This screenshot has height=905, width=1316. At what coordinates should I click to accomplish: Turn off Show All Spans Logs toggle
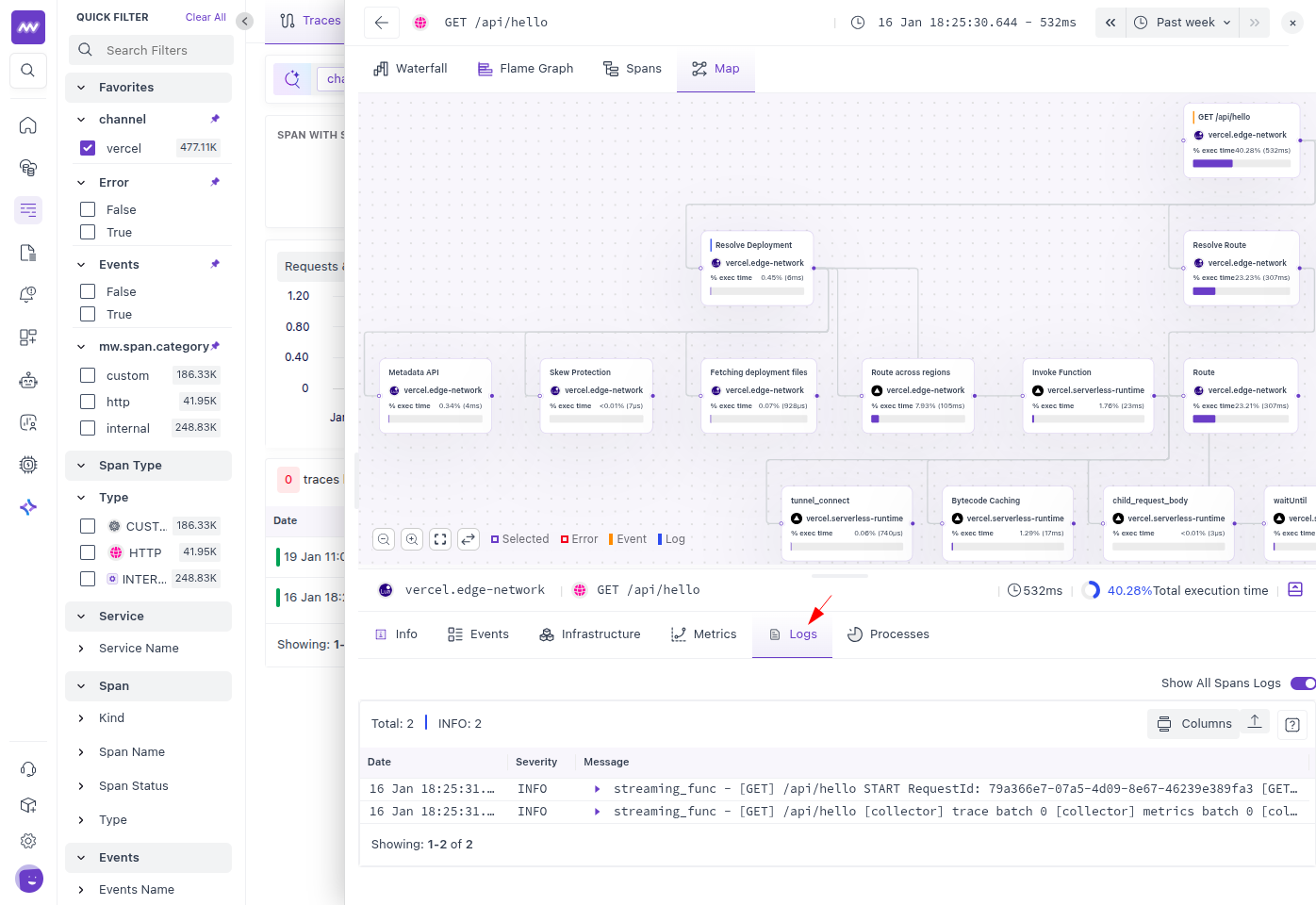[x=1303, y=683]
